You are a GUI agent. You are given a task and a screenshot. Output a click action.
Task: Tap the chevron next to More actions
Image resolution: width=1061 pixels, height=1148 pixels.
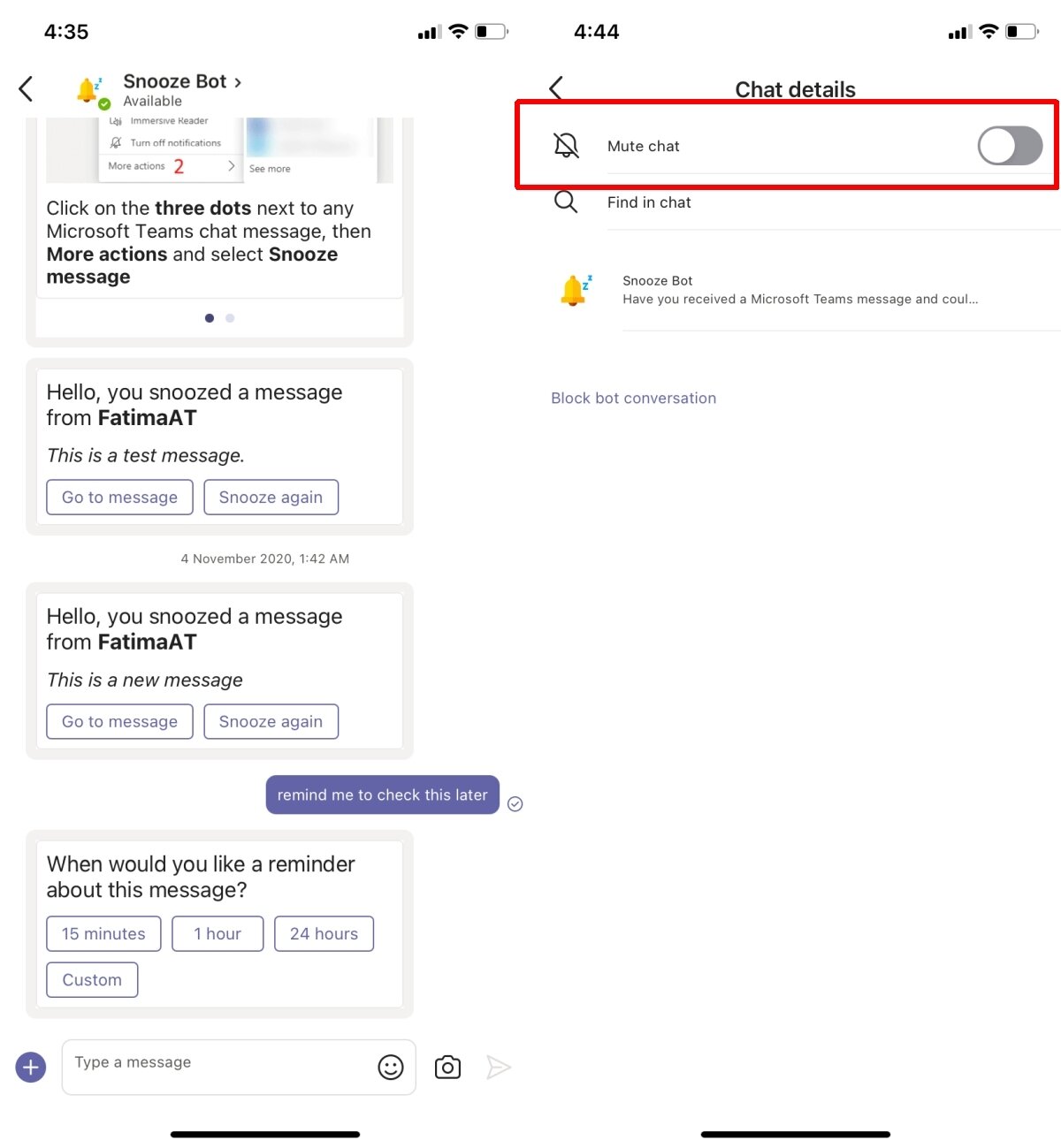click(231, 165)
